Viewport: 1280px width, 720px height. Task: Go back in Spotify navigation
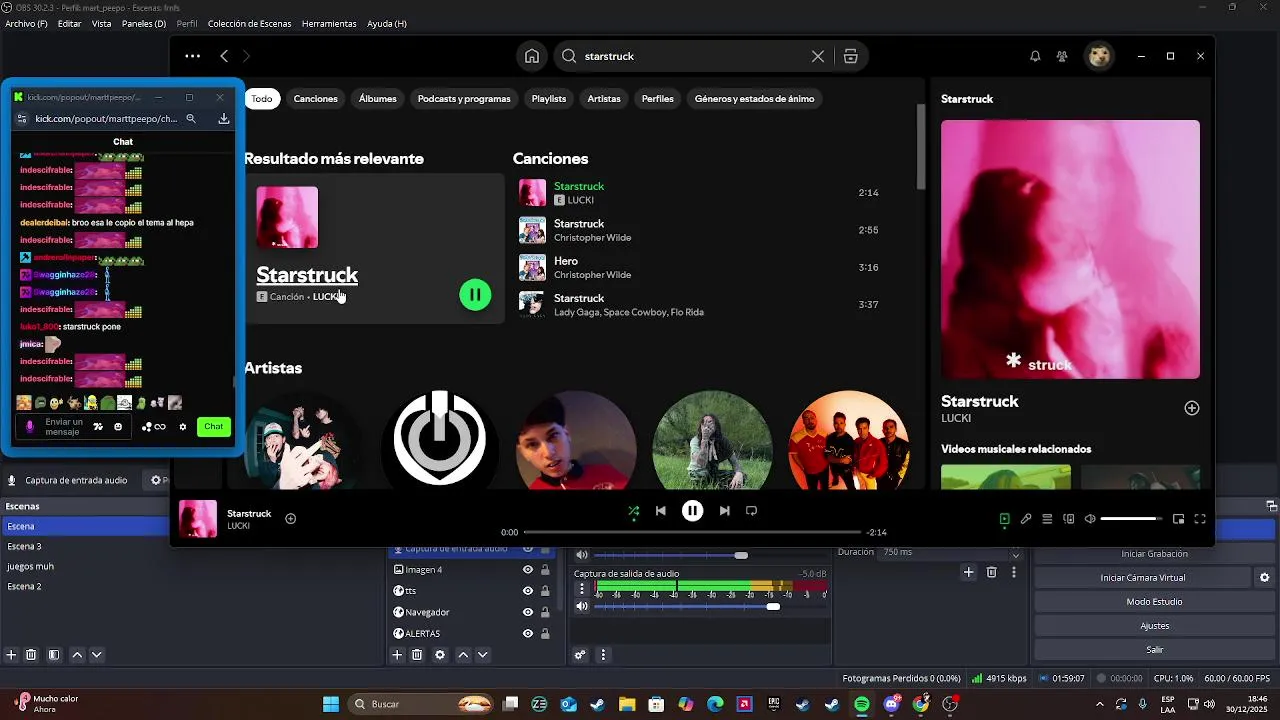click(224, 56)
